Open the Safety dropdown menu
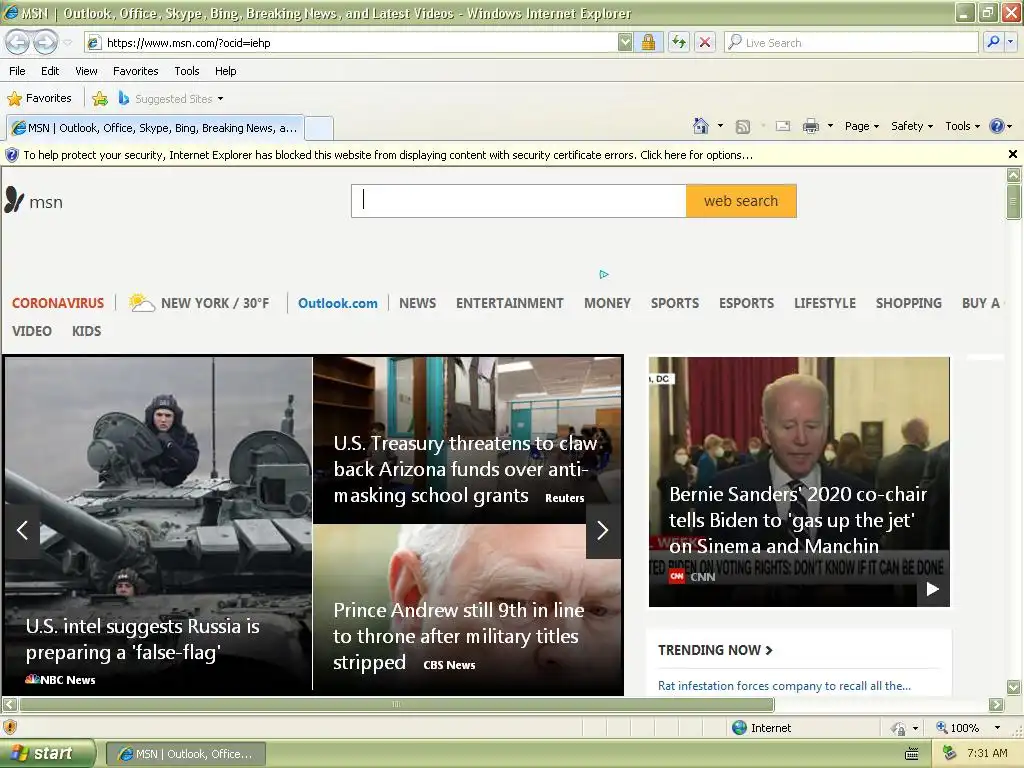This screenshot has height=768, width=1024. click(912, 126)
